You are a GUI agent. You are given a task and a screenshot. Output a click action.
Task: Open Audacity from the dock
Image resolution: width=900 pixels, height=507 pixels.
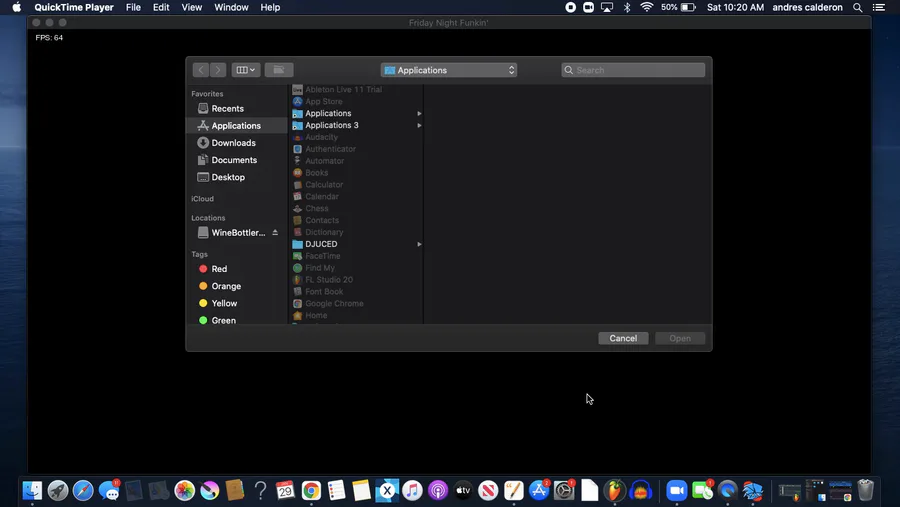[641, 490]
